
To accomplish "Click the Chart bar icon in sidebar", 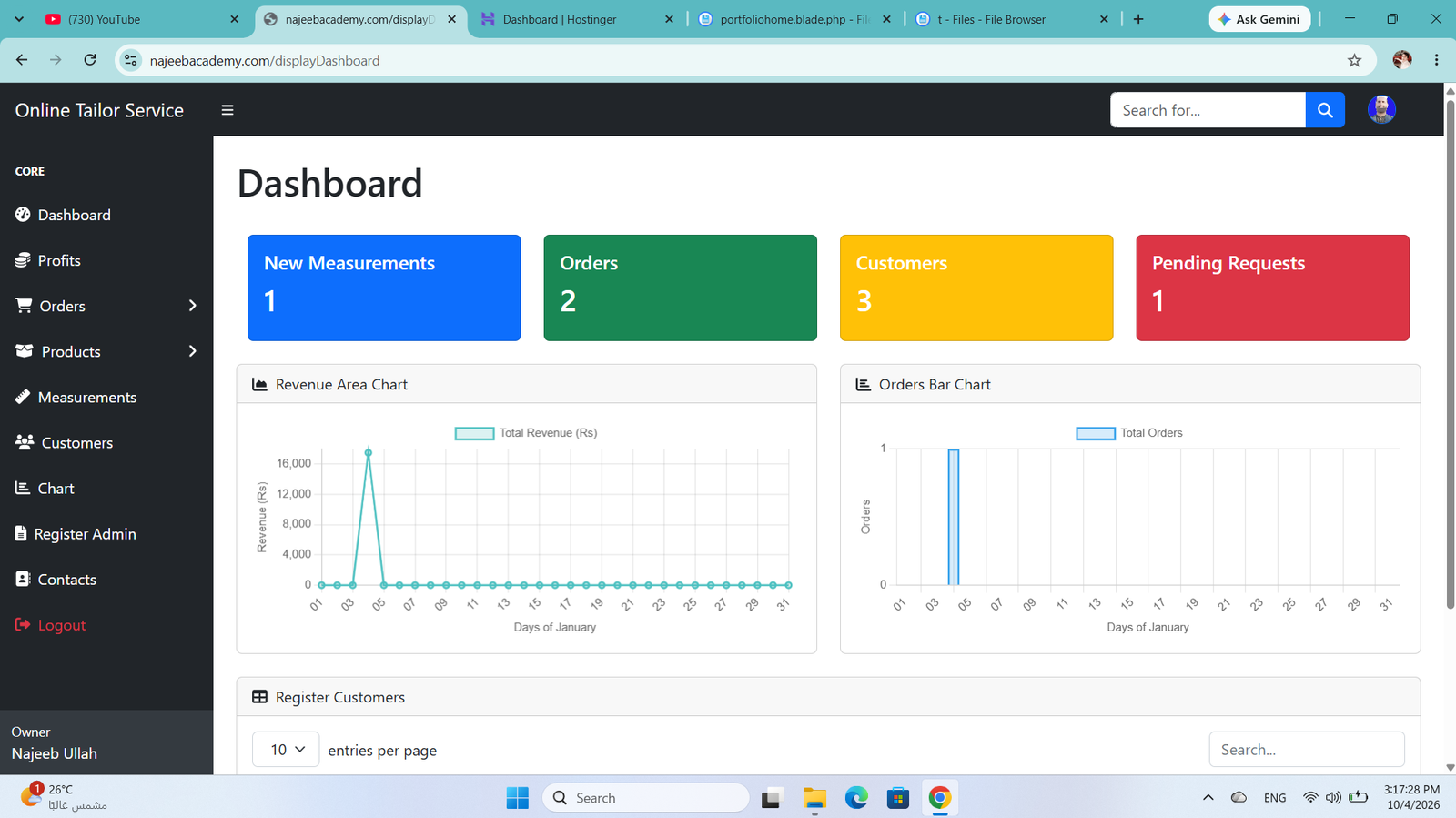I will (x=23, y=488).
